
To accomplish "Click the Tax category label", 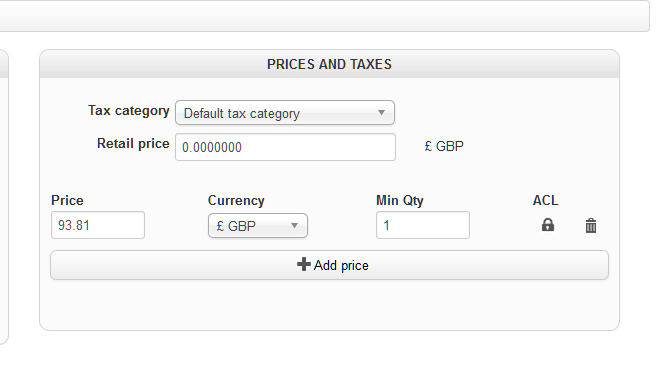I will (x=128, y=111).
